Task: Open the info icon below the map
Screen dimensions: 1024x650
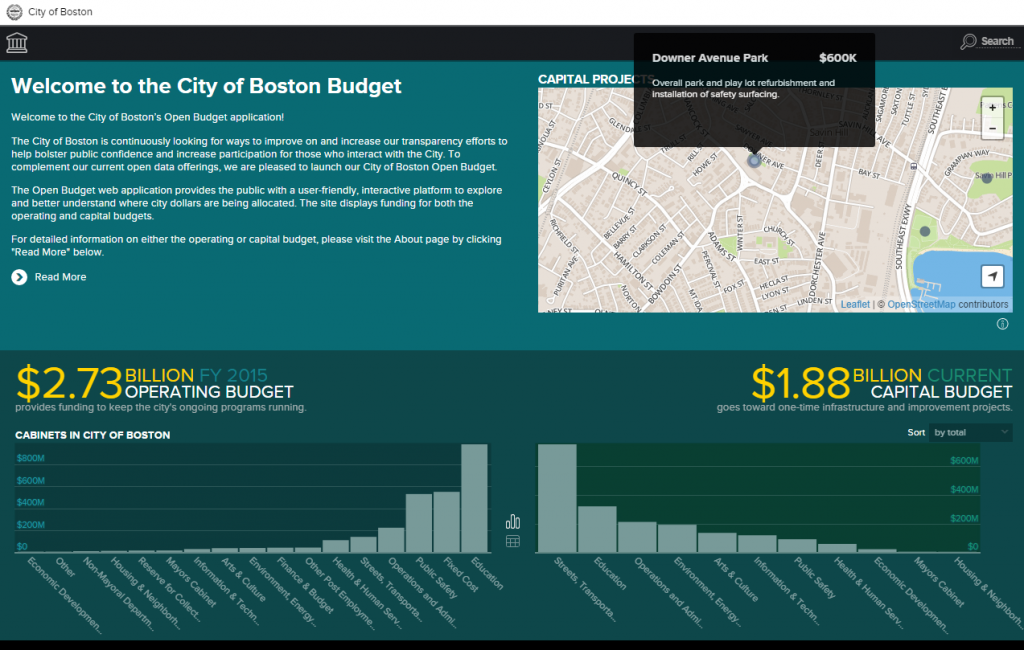Action: click(x=1002, y=324)
